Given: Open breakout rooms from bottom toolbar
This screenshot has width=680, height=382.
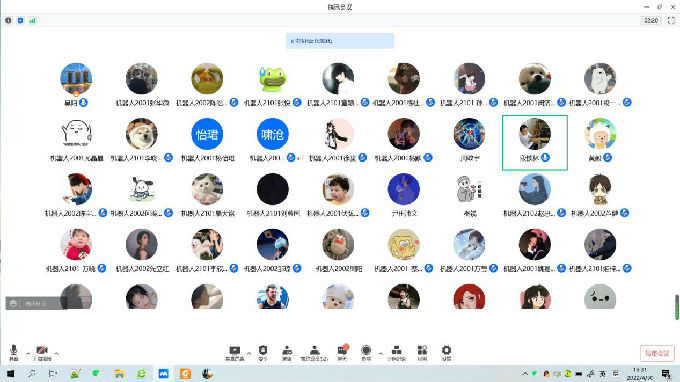Looking at the screenshot, I should (x=396, y=353).
